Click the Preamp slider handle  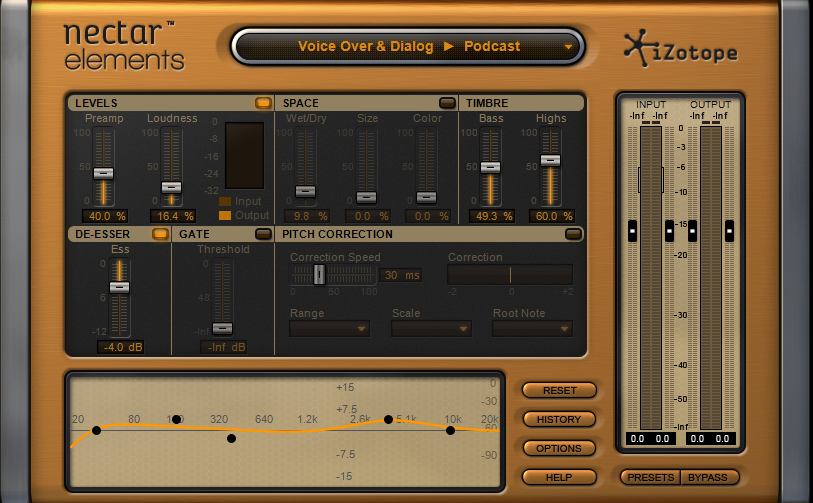click(x=103, y=173)
